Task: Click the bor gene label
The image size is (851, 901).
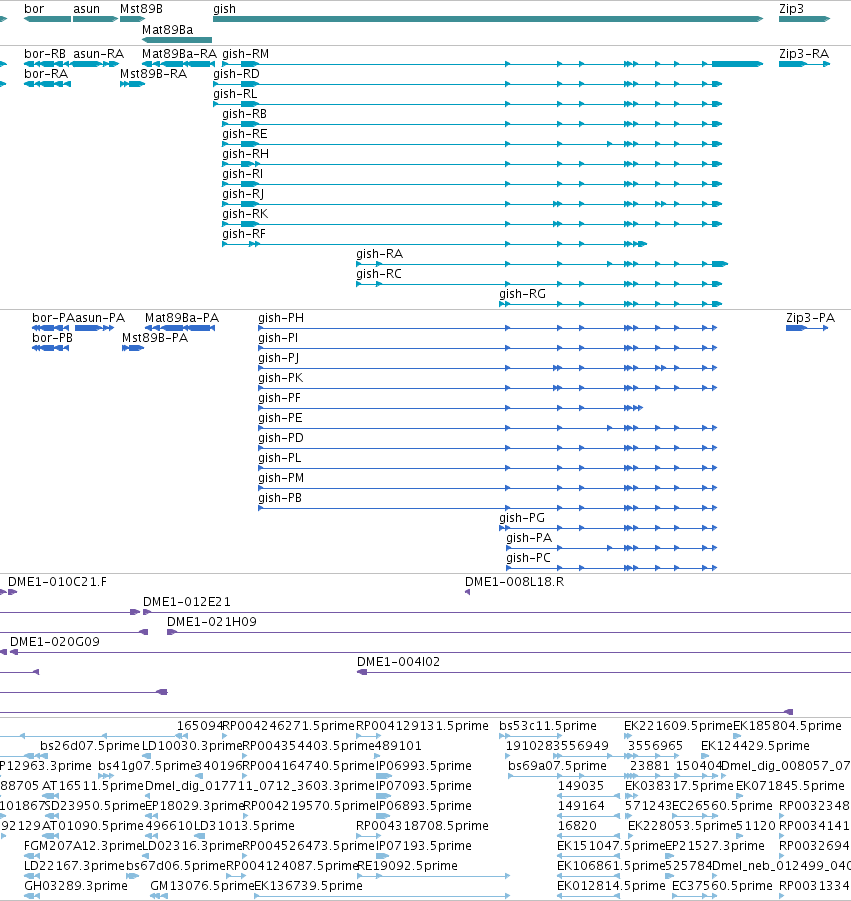Action: [x=34, y=9]
